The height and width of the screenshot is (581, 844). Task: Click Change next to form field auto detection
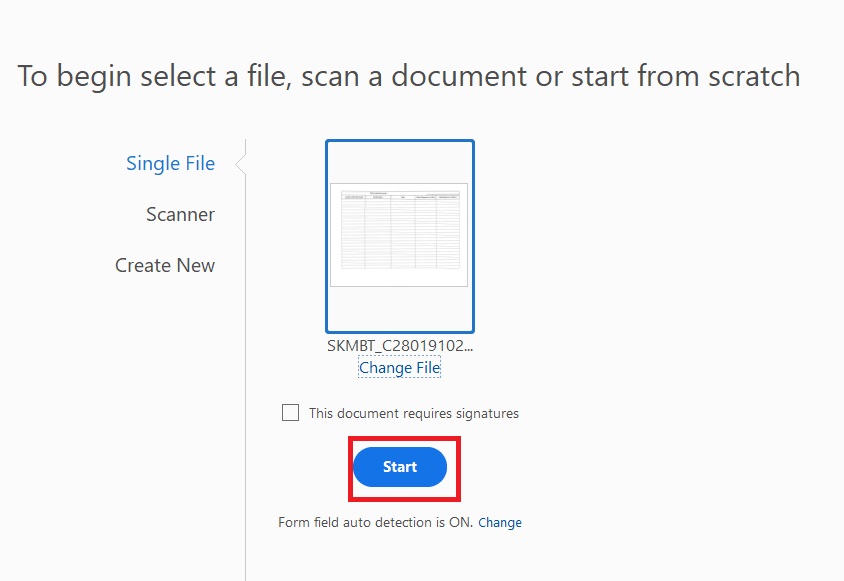coord(500,522)
